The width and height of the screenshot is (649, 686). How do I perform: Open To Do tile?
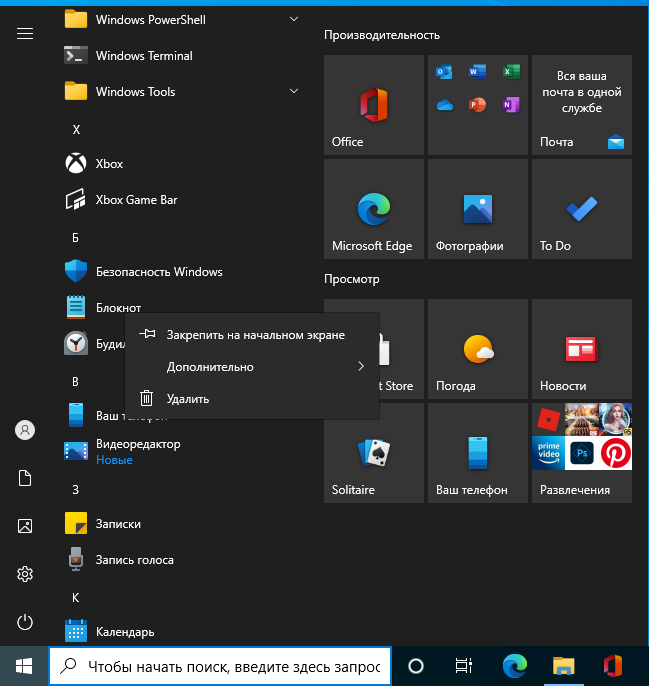click(582, 209)
